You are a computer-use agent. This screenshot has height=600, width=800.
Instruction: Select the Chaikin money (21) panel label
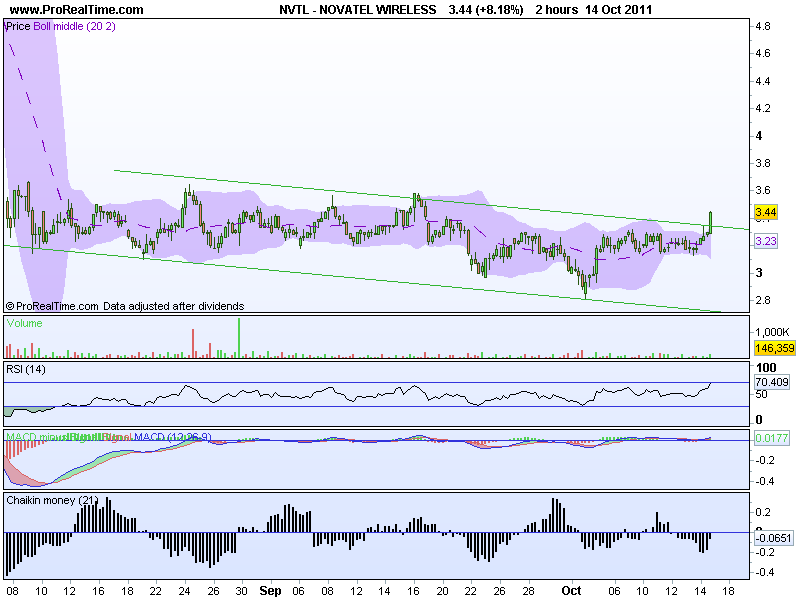pyautogui.click(x=52, y=501)
